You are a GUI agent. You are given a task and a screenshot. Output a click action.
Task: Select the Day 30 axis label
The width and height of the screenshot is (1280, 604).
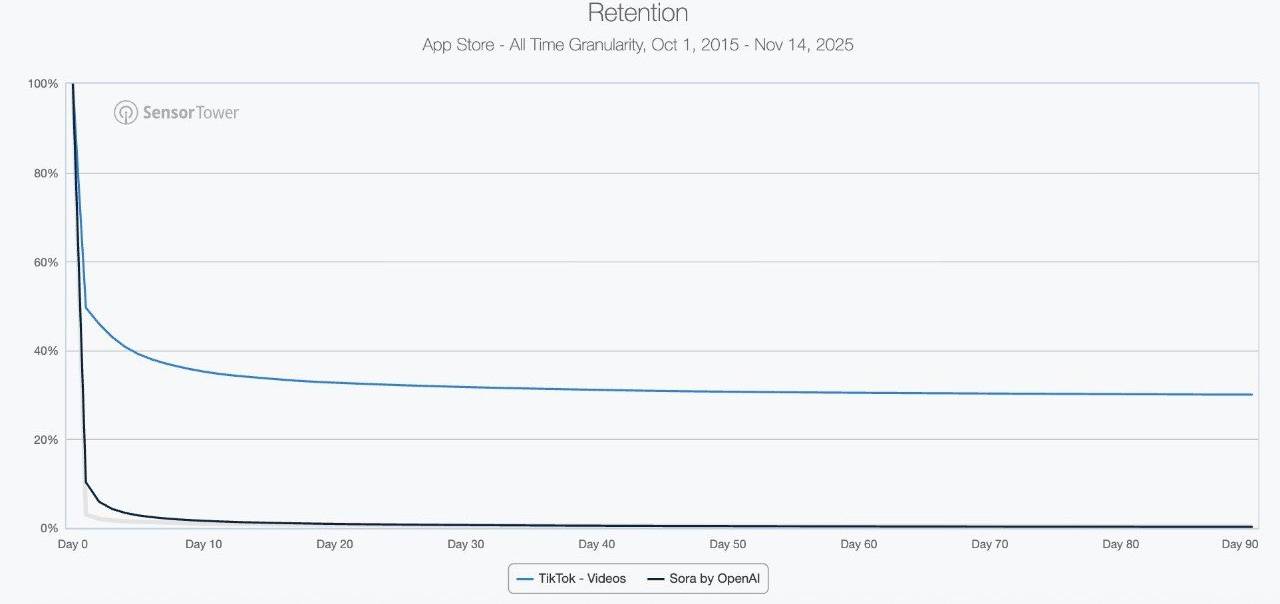point(465,545)
